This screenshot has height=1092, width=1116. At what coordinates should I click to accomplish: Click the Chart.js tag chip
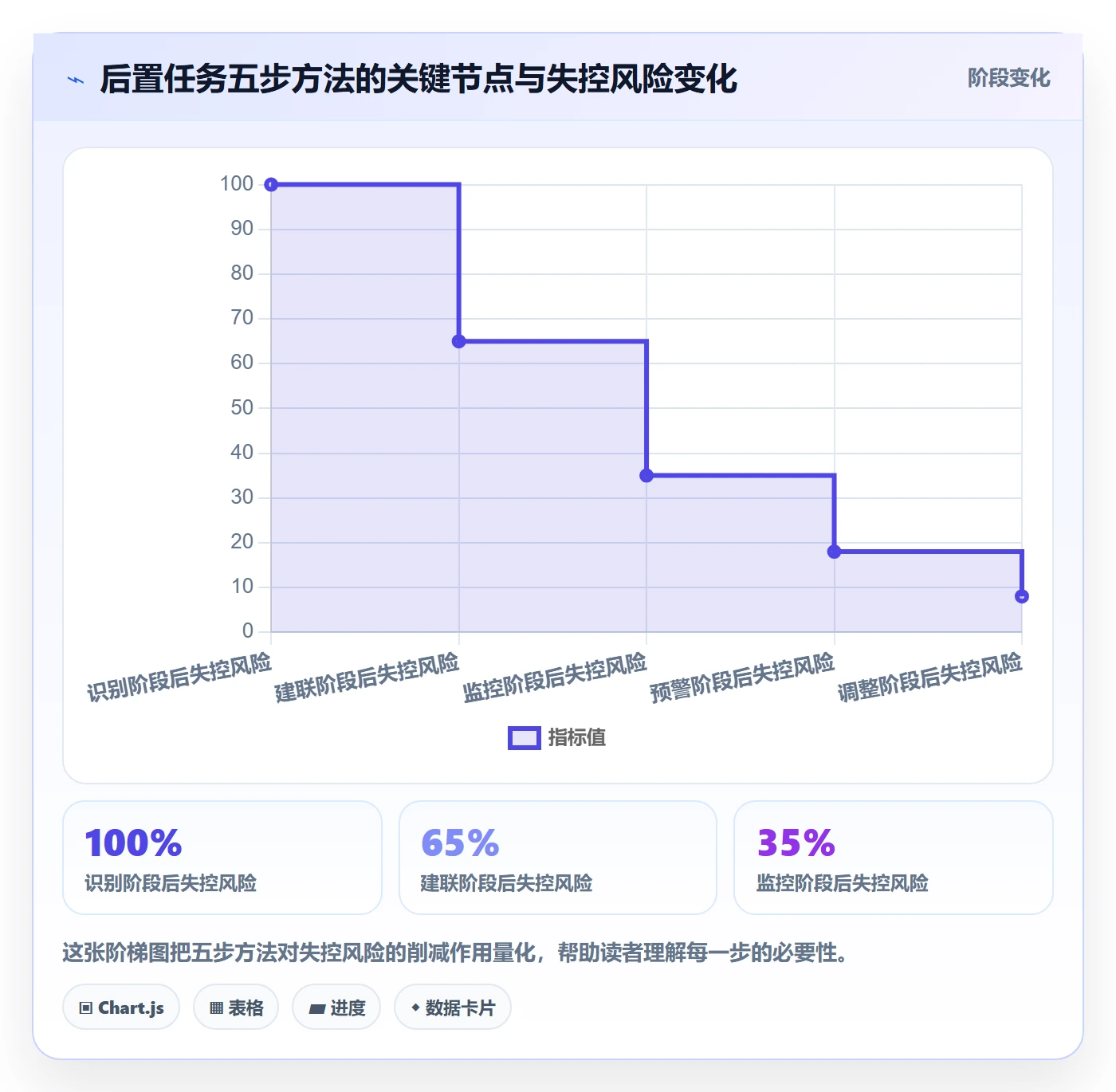point(121,1008)
